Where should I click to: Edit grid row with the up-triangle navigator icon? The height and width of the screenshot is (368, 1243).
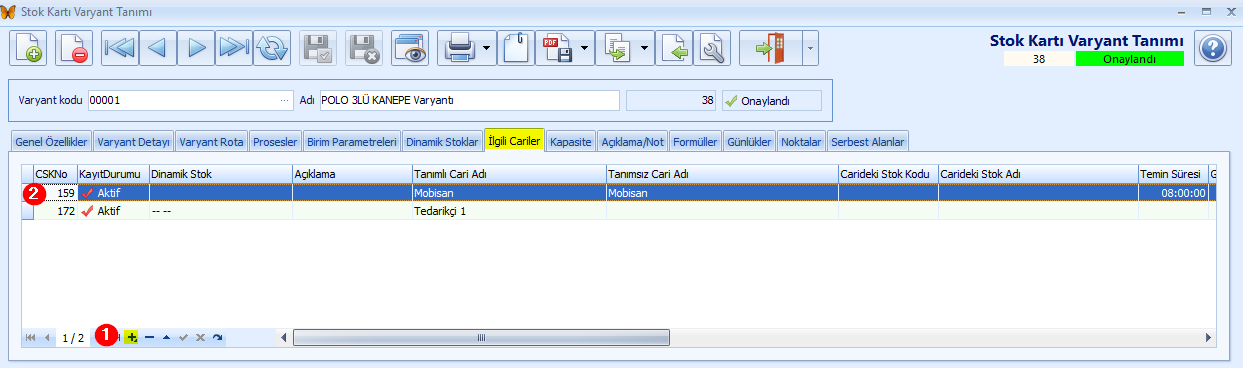[x=166, y=338]
